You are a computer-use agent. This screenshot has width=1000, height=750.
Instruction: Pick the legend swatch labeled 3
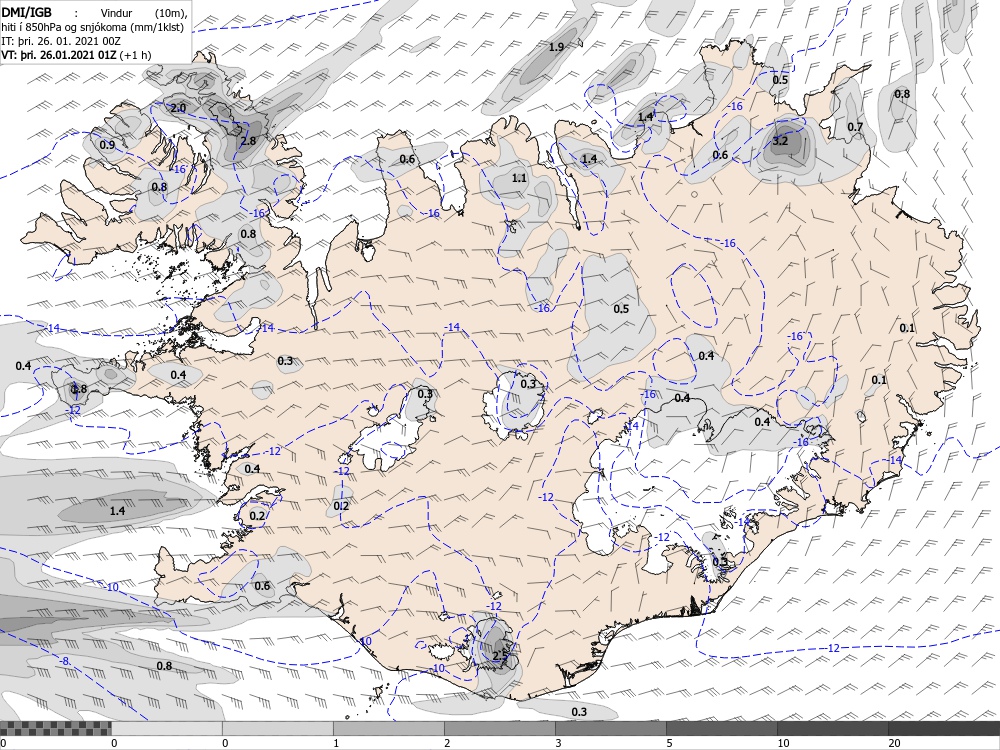[x=610, y=728]
